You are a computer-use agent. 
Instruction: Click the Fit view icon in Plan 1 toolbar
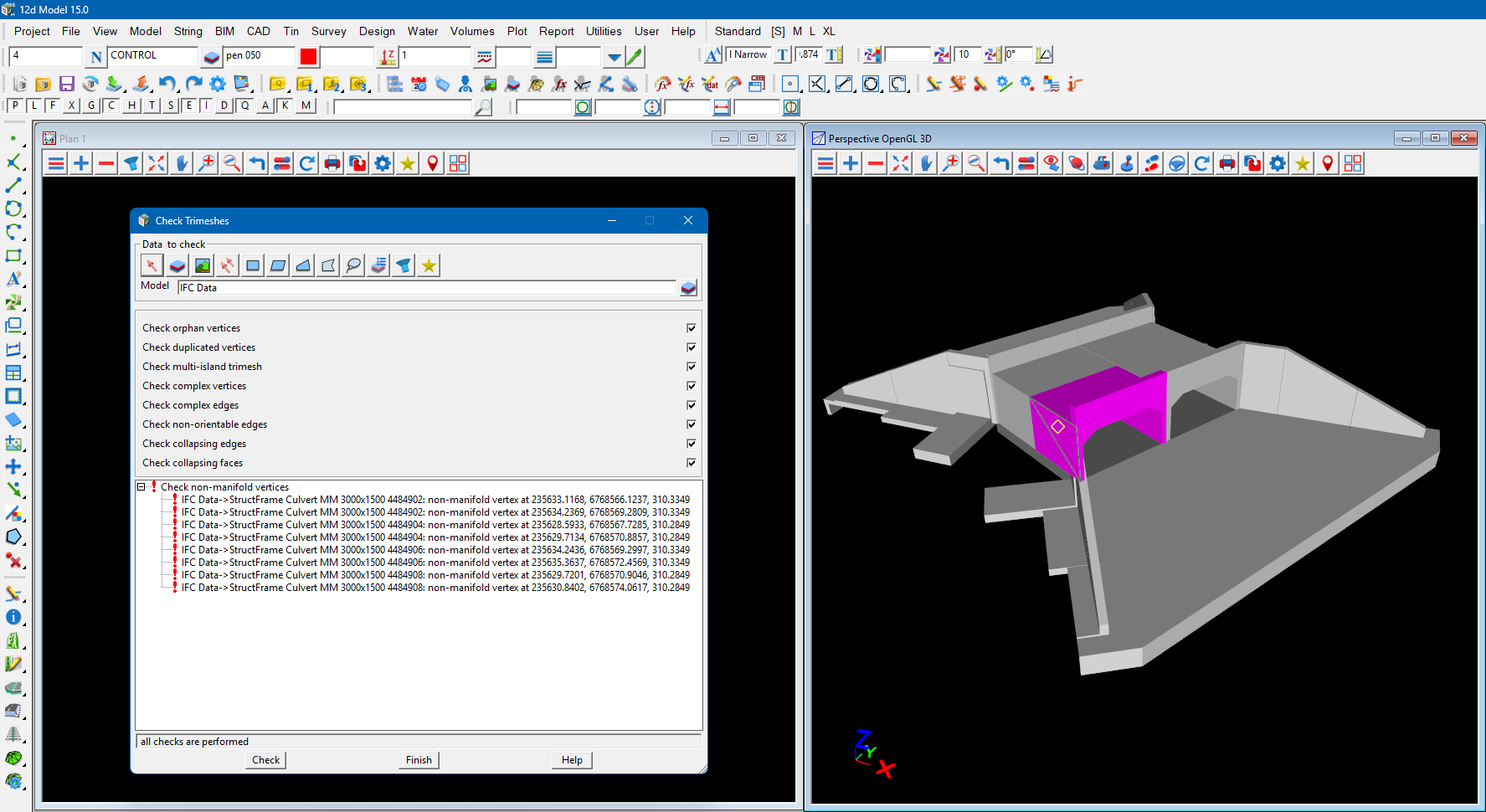[x=157, y=163]
